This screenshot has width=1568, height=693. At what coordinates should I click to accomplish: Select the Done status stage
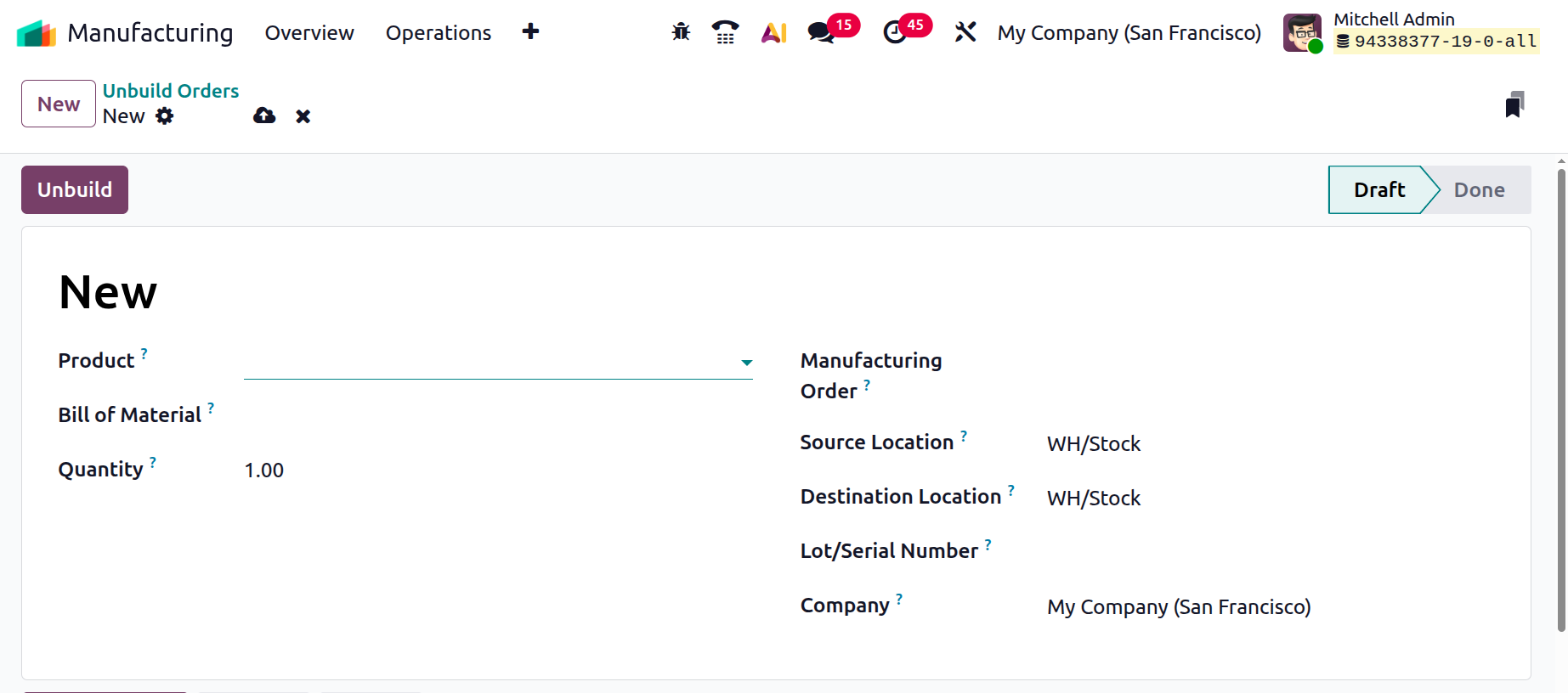coord(1479,190)
